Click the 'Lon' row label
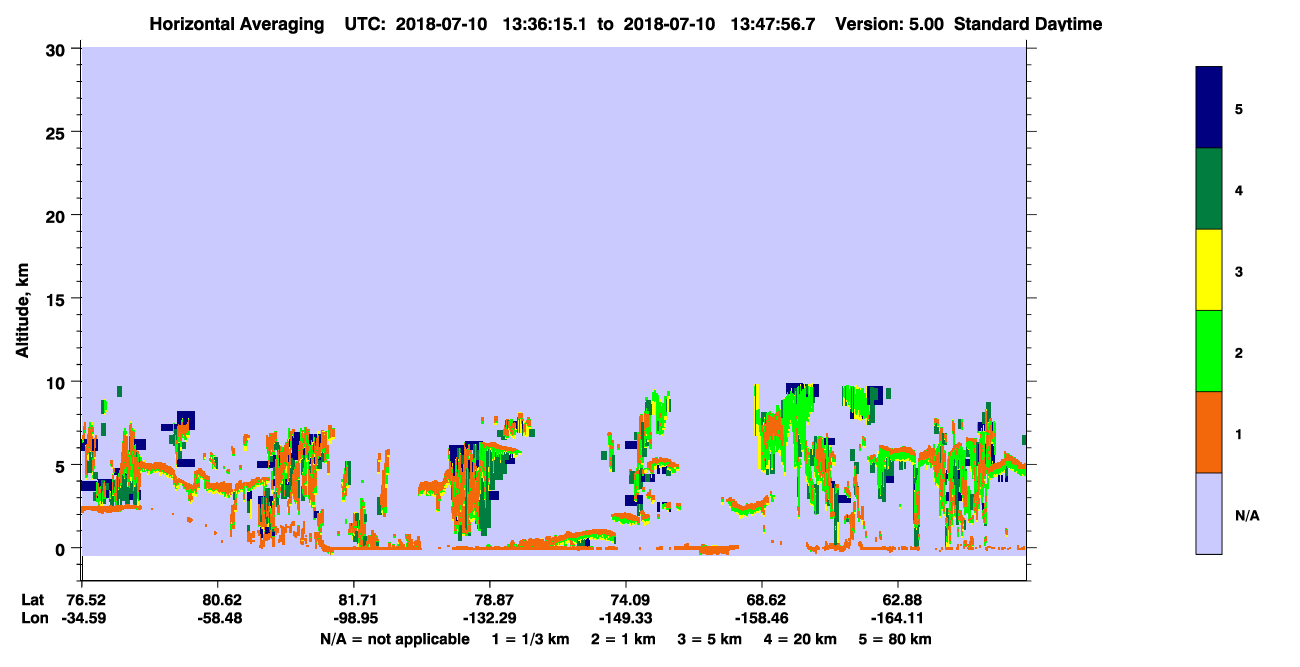 tap(33, 618)
